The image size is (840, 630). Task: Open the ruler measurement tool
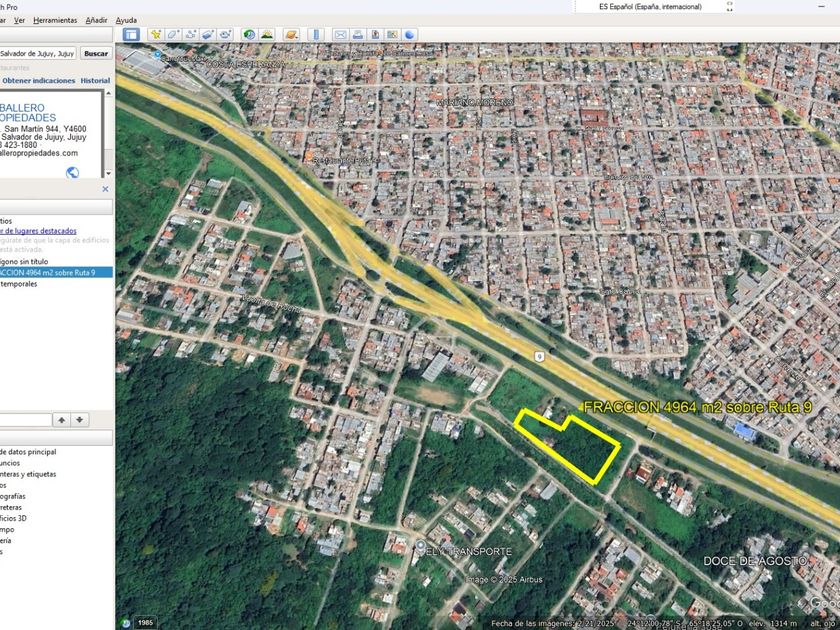point(316,35)
